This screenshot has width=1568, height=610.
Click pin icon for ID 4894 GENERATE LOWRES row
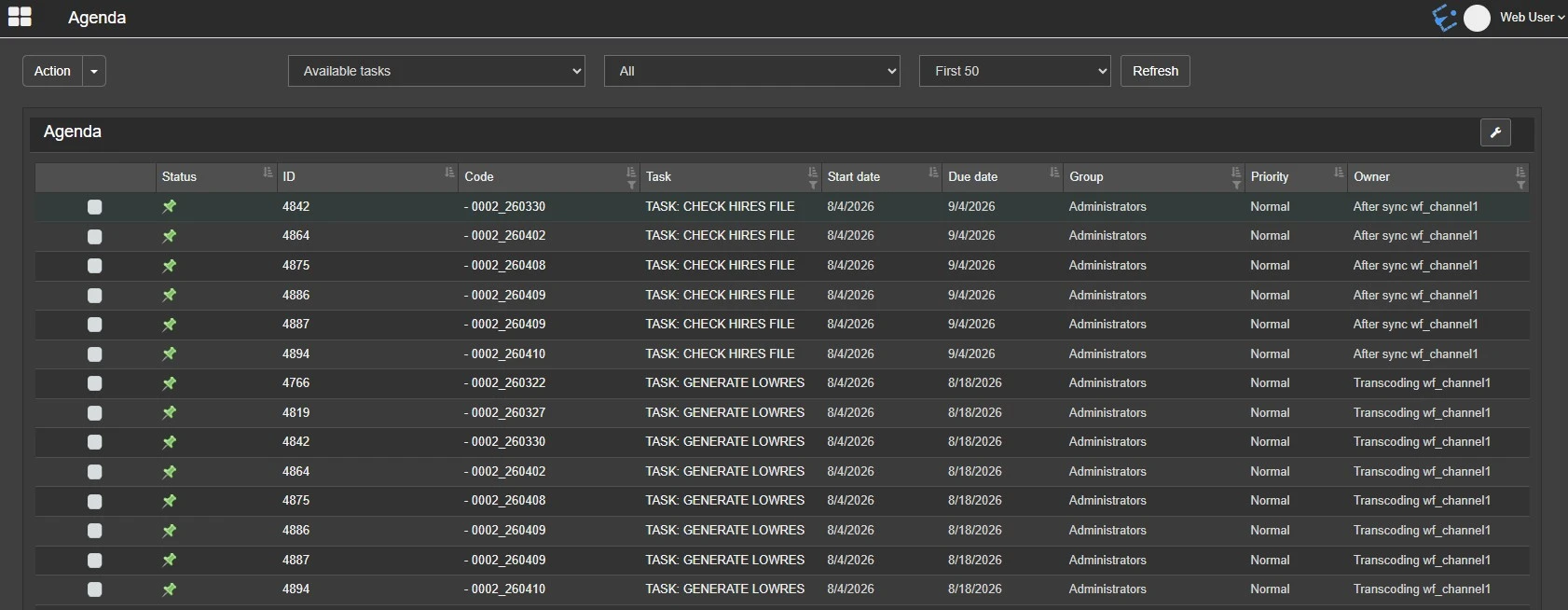click(x=169, y=589)
